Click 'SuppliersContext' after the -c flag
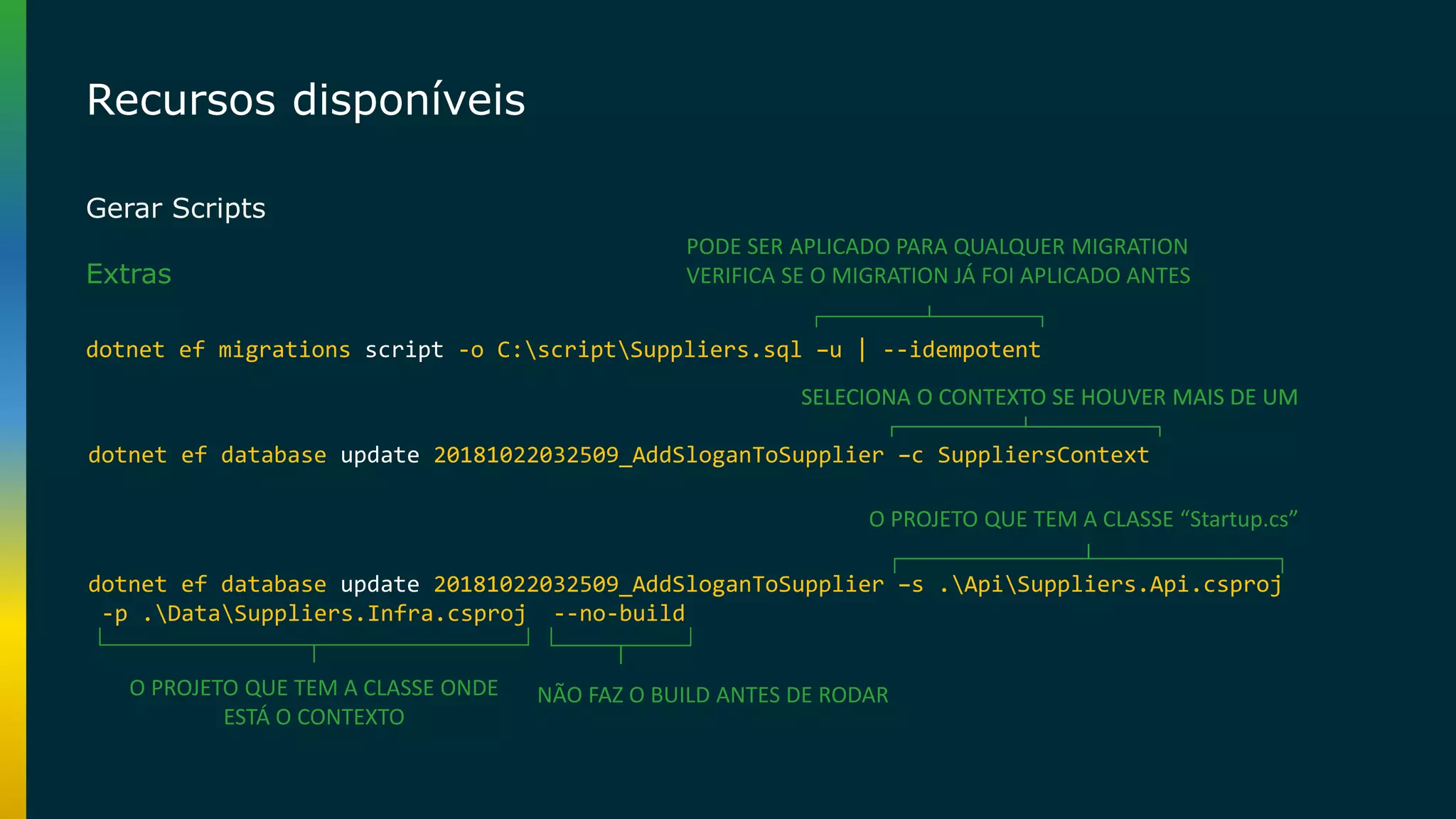The height and width of the screenshot is (819, 1456). (1043, 455)
